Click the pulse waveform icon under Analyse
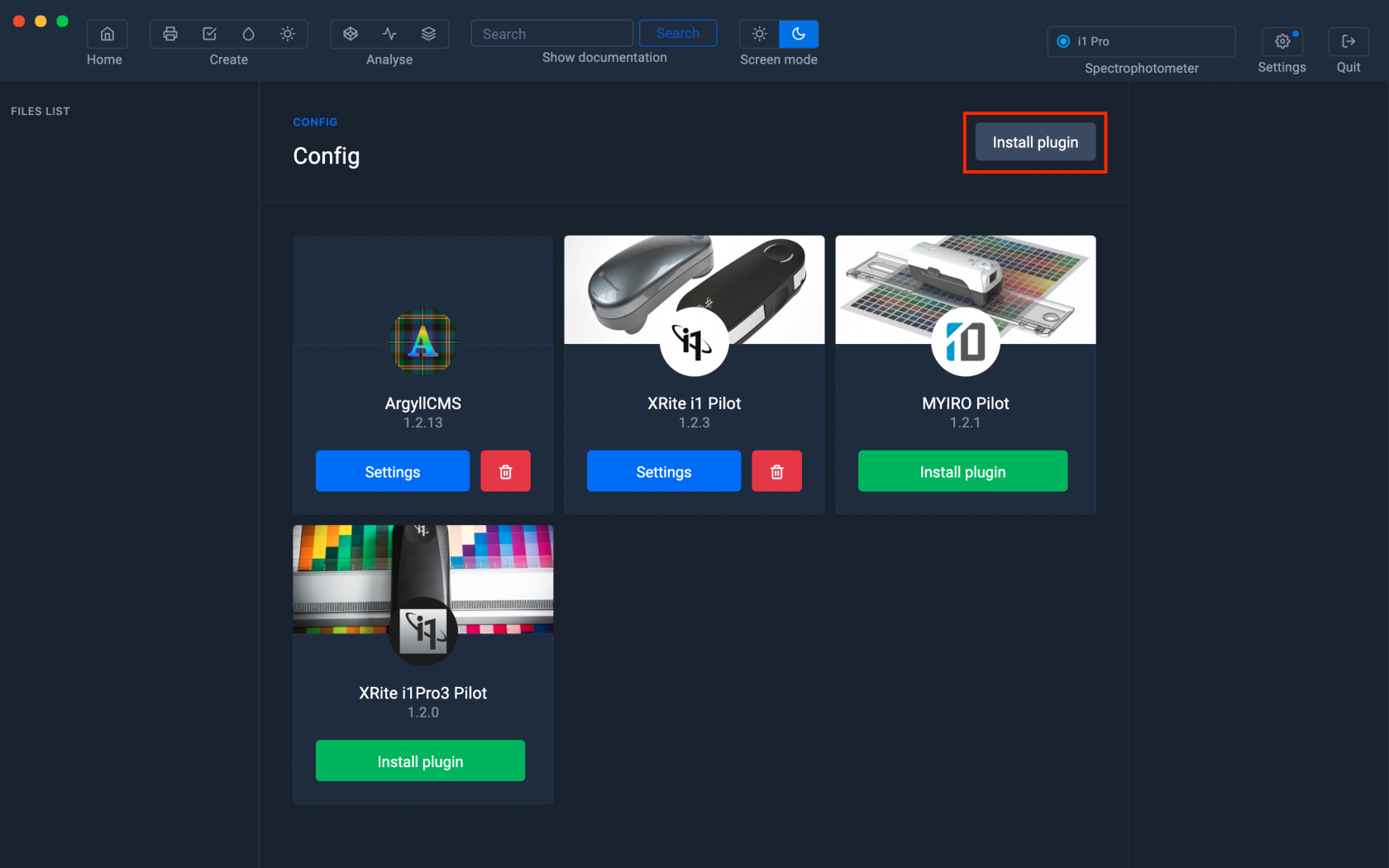The width and height of the screenshot is (1389, 868). pyautogui.click(x=389, y=34)
